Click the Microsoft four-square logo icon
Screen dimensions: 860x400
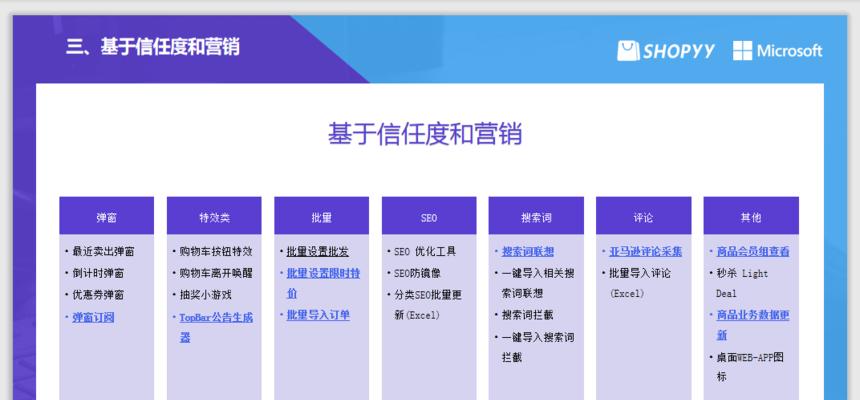(x=742, y=50)
